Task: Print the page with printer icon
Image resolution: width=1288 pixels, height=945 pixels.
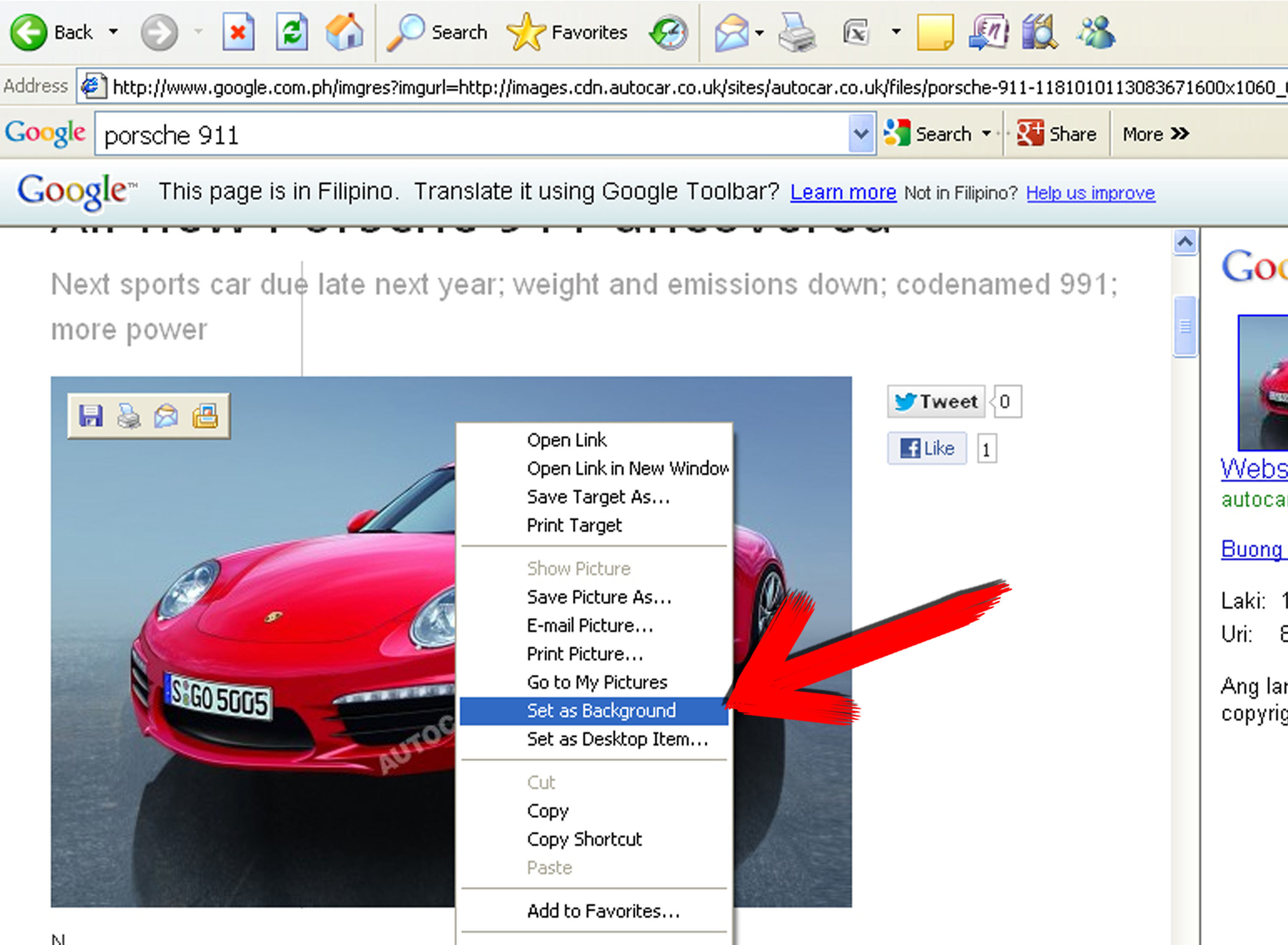Action: pos(797,33)
